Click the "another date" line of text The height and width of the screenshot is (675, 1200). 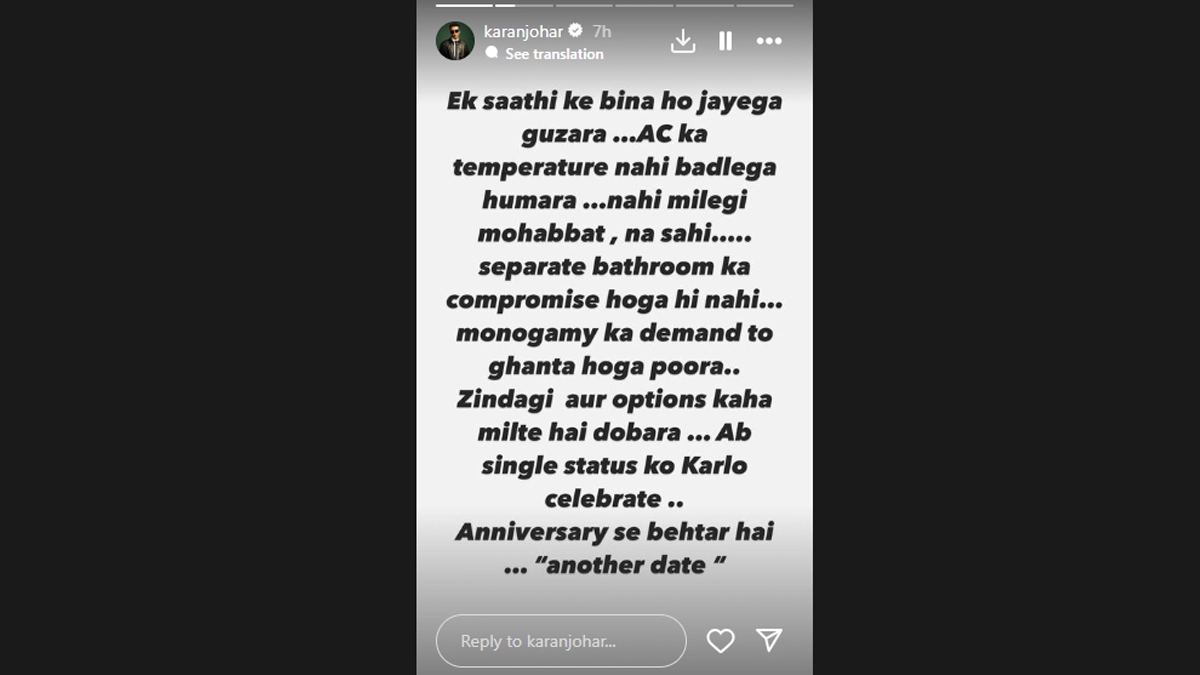click(x=614, y=565)
